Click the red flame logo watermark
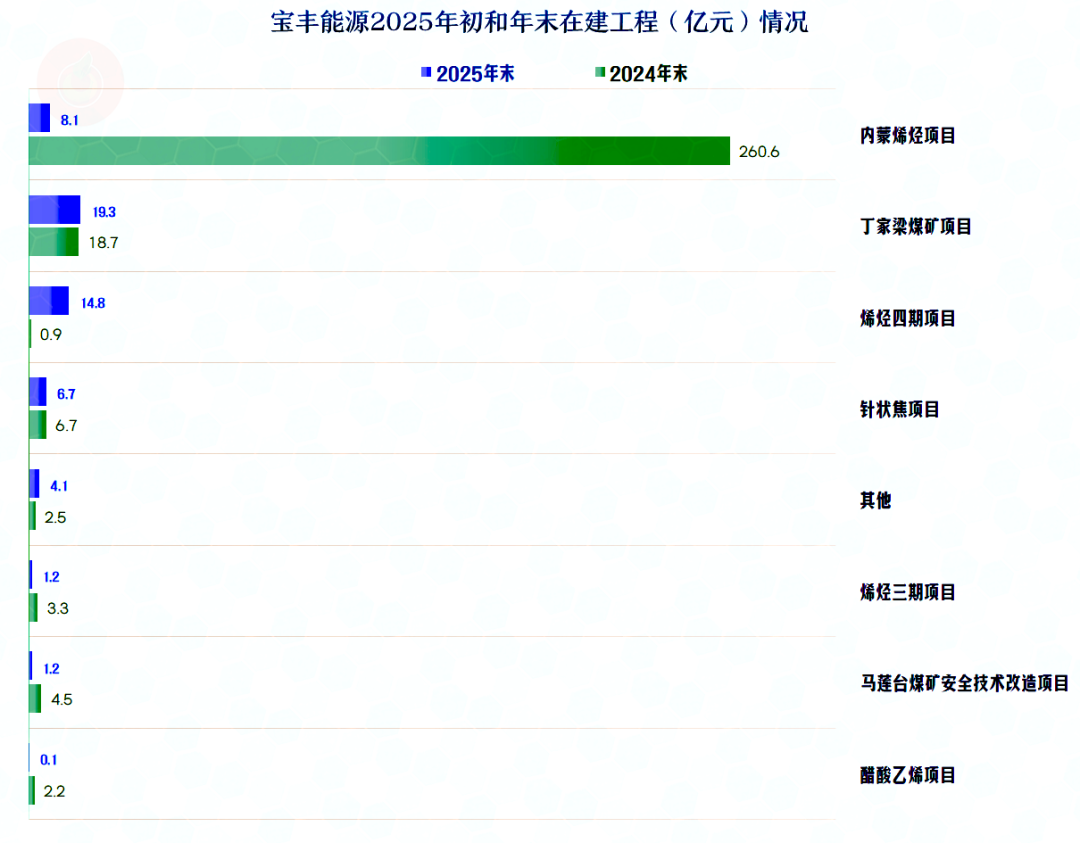The image size is (1080, 843). coord(79,80)
